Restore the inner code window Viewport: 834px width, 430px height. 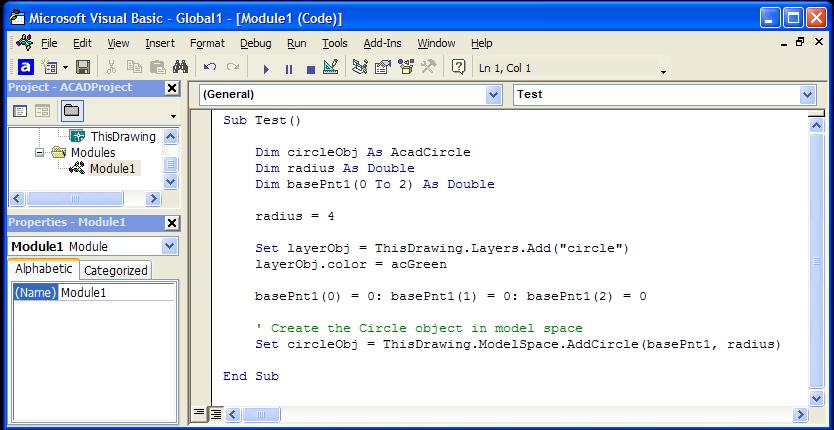(800, 42)
